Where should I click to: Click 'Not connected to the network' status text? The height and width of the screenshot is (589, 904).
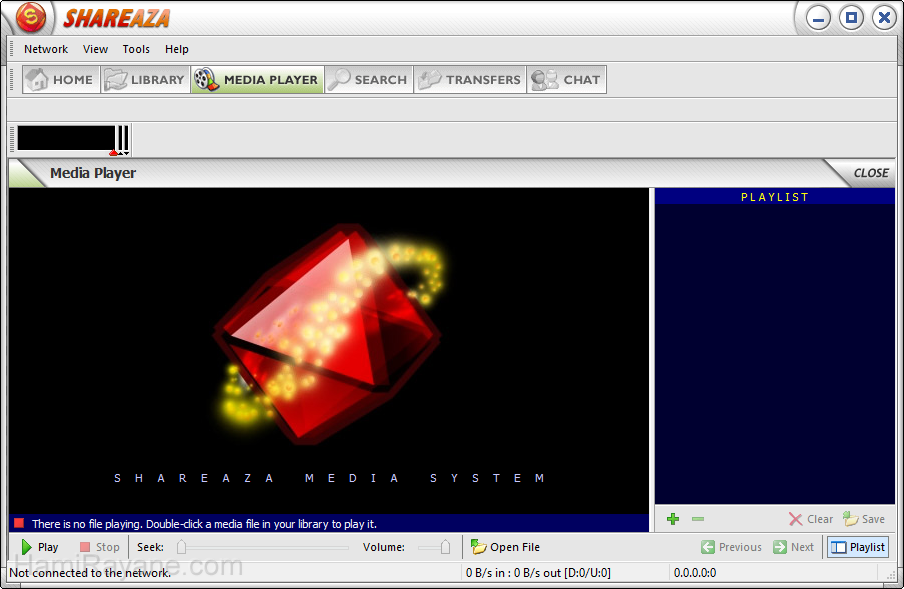coord(91,573)
